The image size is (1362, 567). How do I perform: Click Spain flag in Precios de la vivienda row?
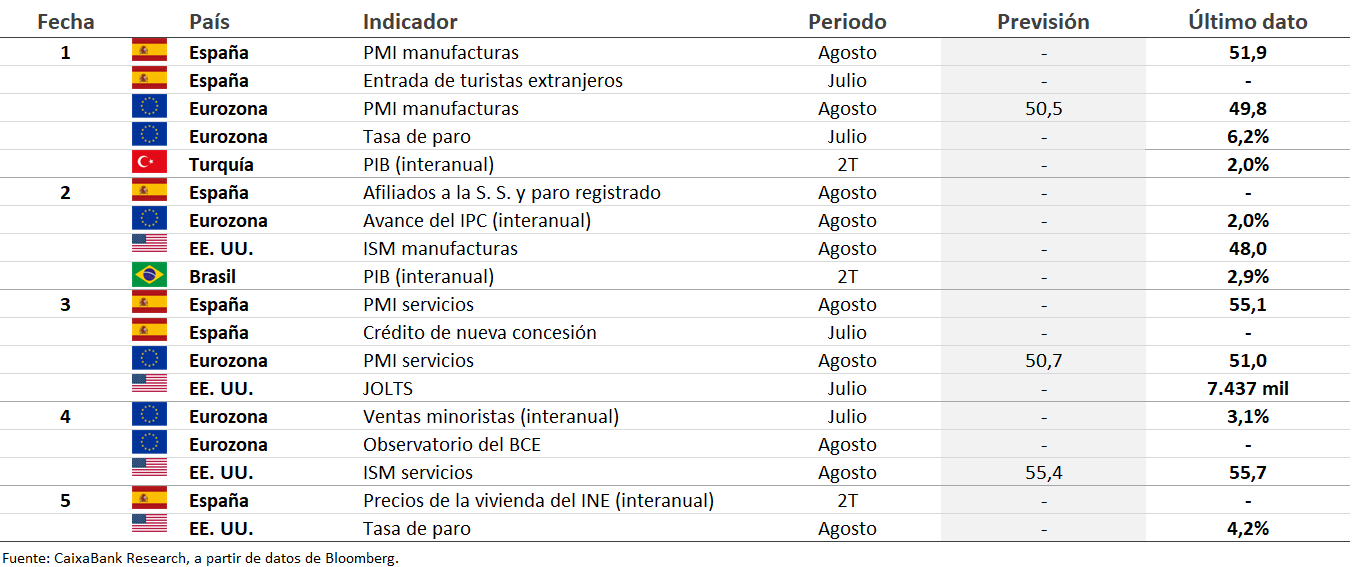[x=149, y=500]
